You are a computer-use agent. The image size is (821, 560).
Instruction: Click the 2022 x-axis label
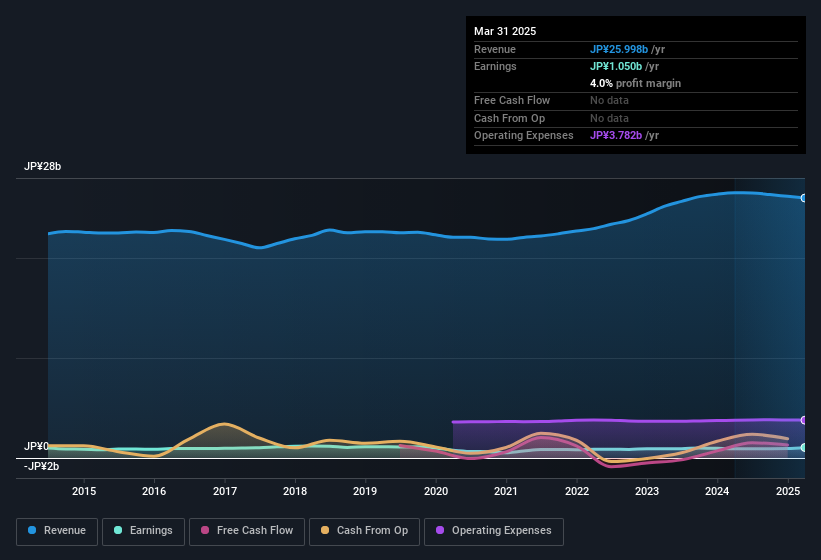(x=577, y=491)
